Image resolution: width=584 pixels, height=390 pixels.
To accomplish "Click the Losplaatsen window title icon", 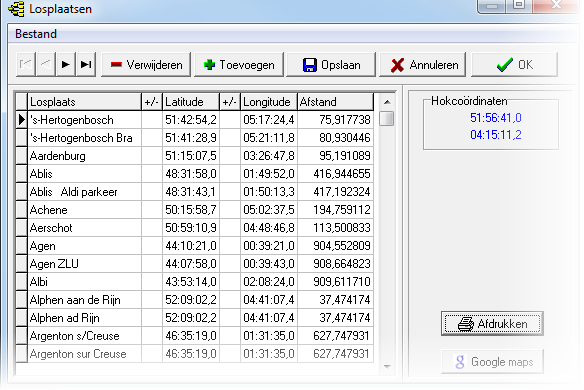I will (x=16, y=9).
